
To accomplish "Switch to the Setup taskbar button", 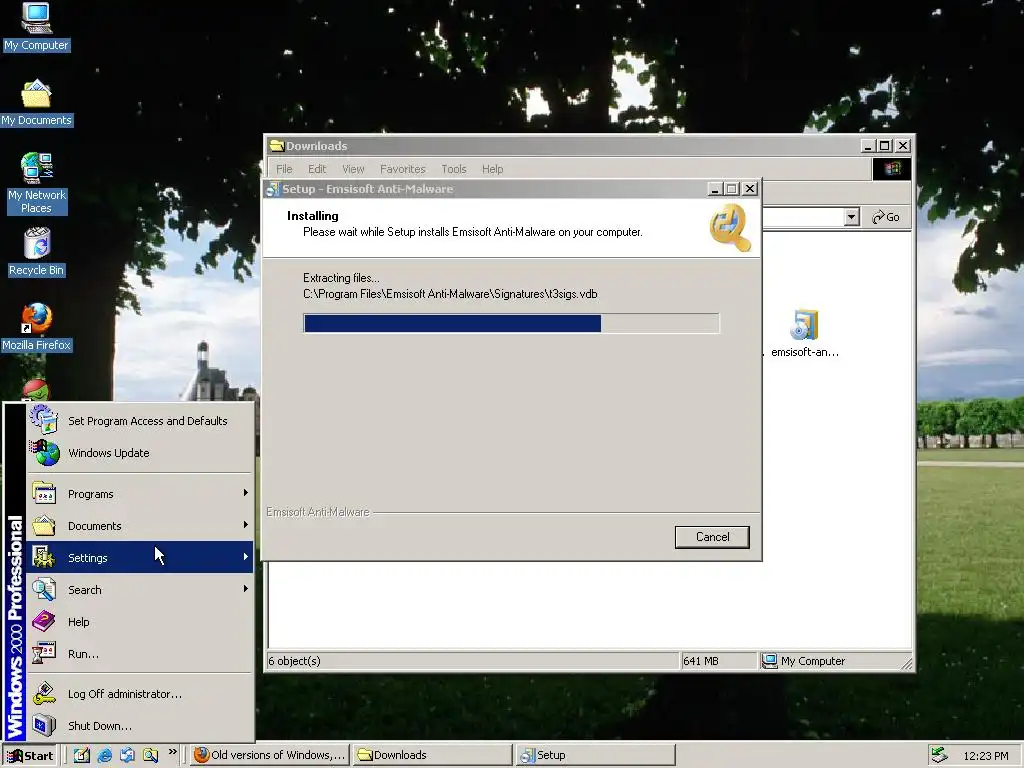I will pyautogui.click(x=594, y=755).
